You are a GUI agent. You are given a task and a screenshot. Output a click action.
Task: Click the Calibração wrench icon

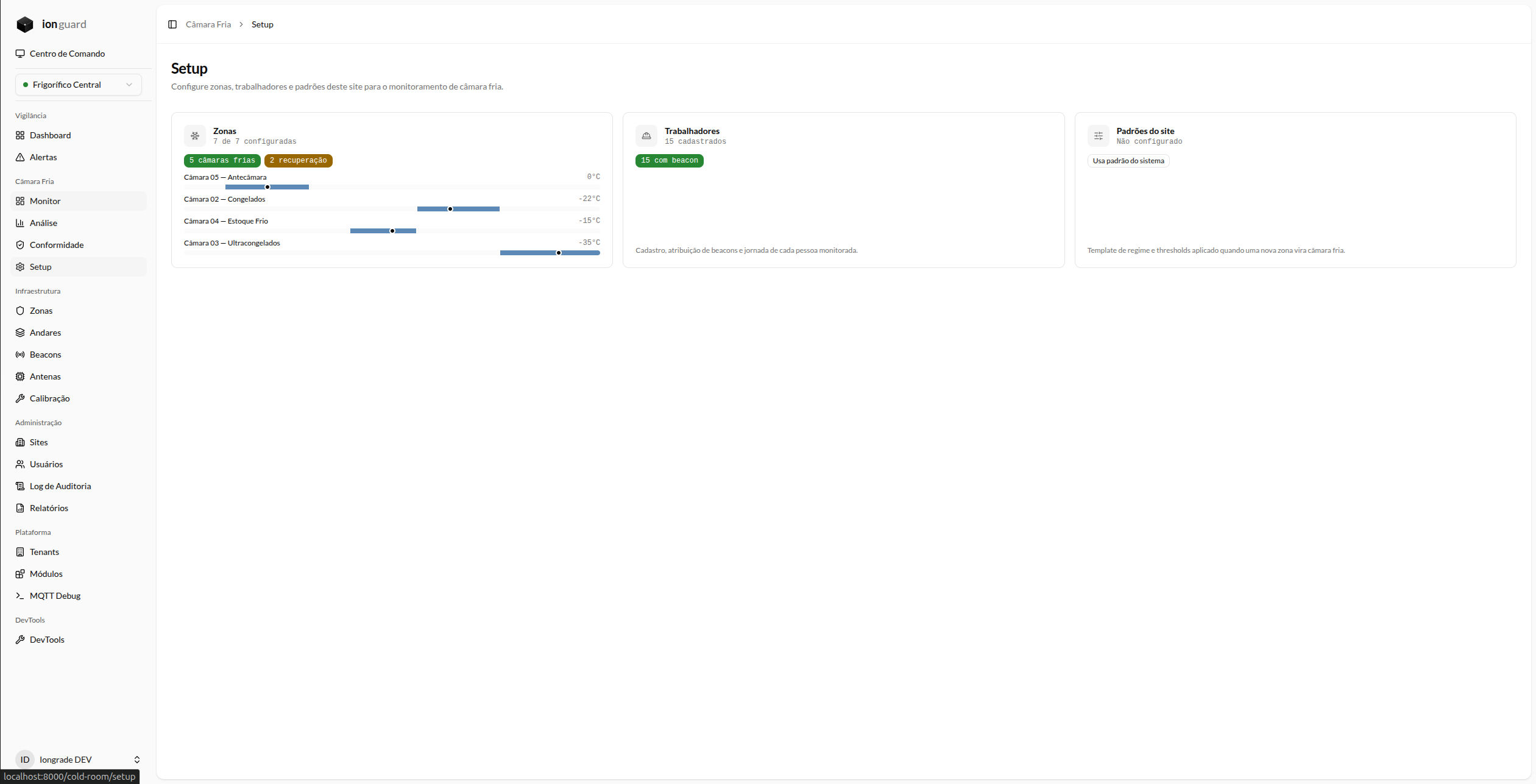point(20,398)
